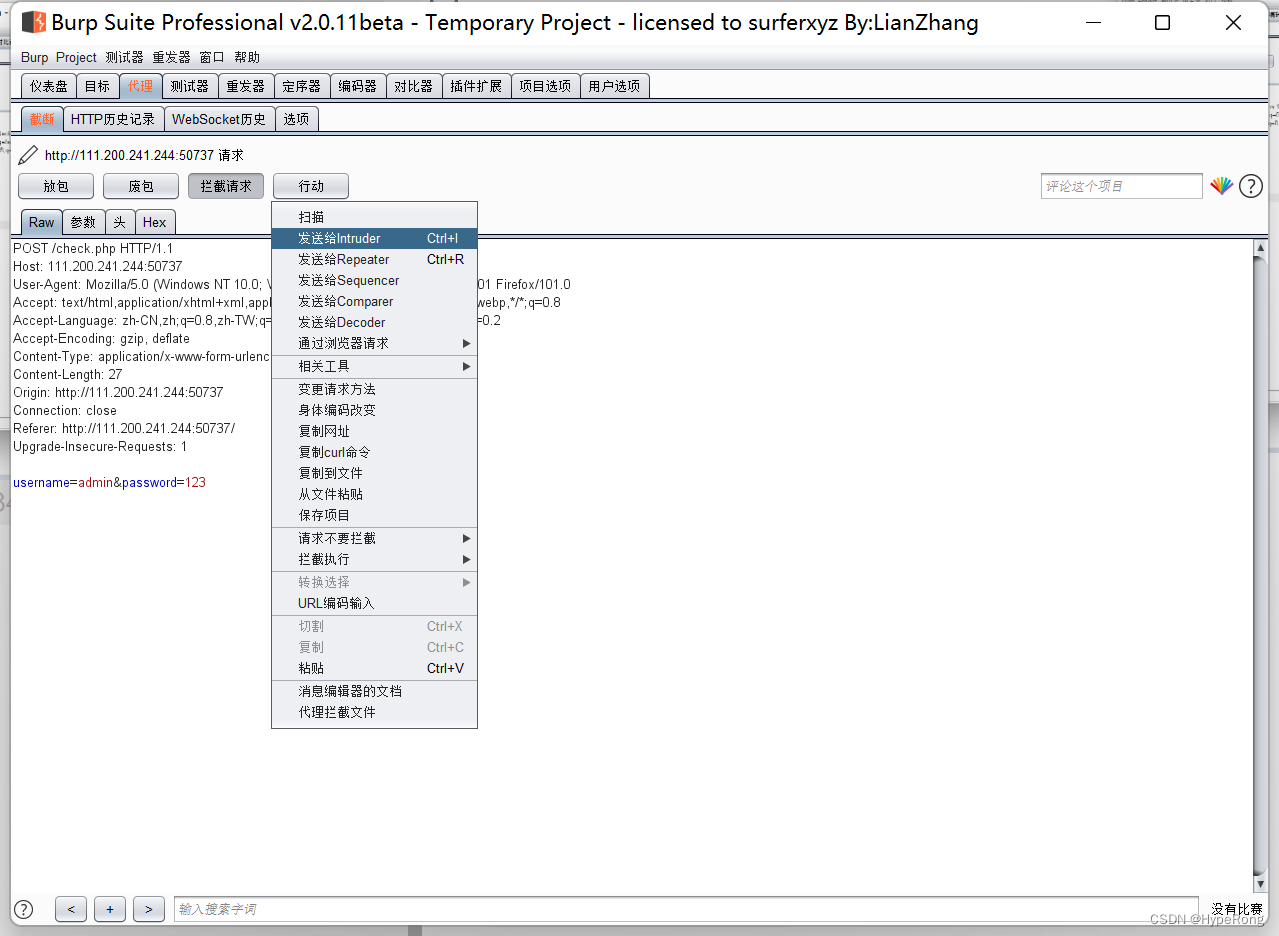Select 扫描 from context menu

tap(374, 217)
